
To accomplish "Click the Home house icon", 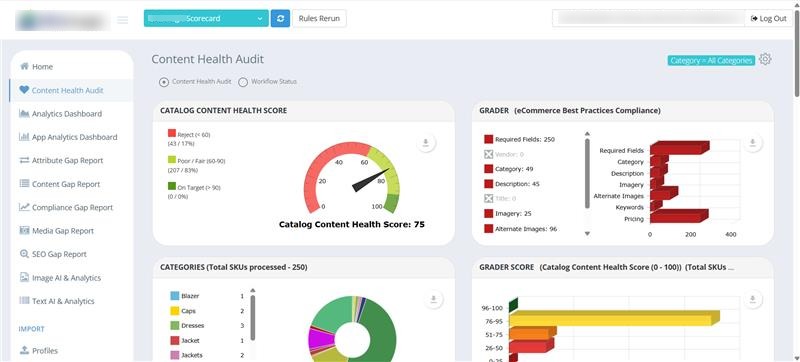I will [24, 66].
